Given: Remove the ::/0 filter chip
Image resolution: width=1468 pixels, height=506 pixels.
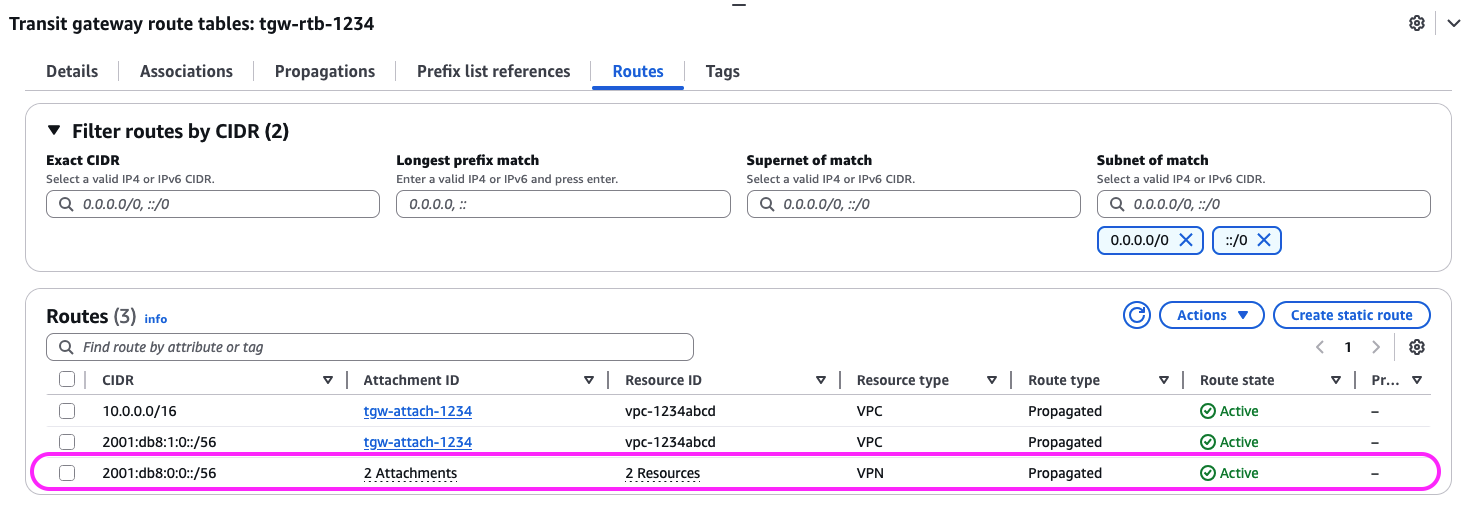Looking at the screenshot, I should (1263, 240).
